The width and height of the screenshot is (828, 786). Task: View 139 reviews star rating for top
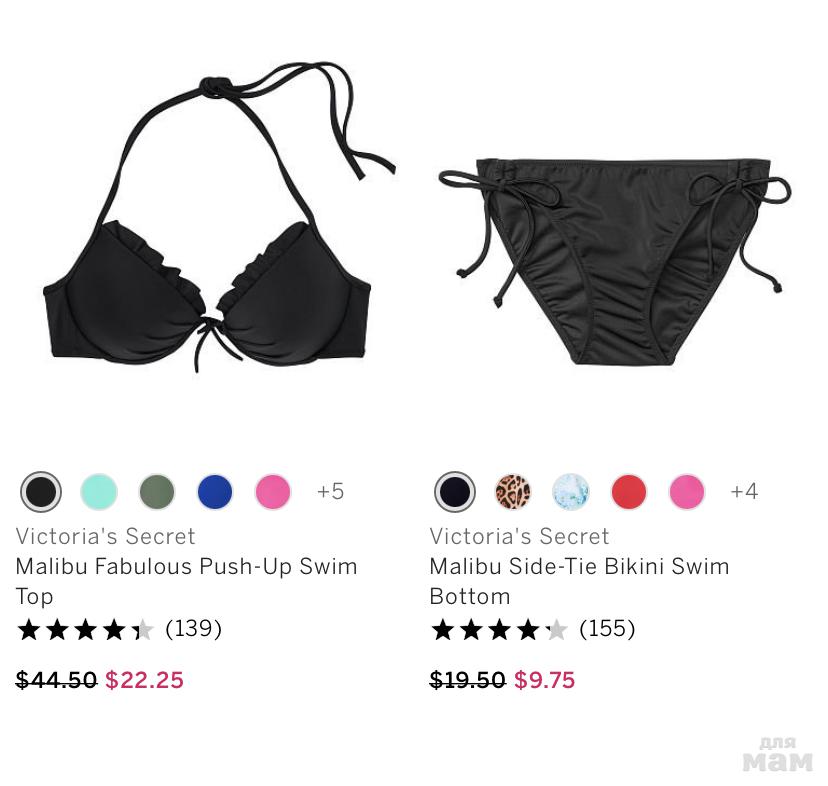pos(119,629)
